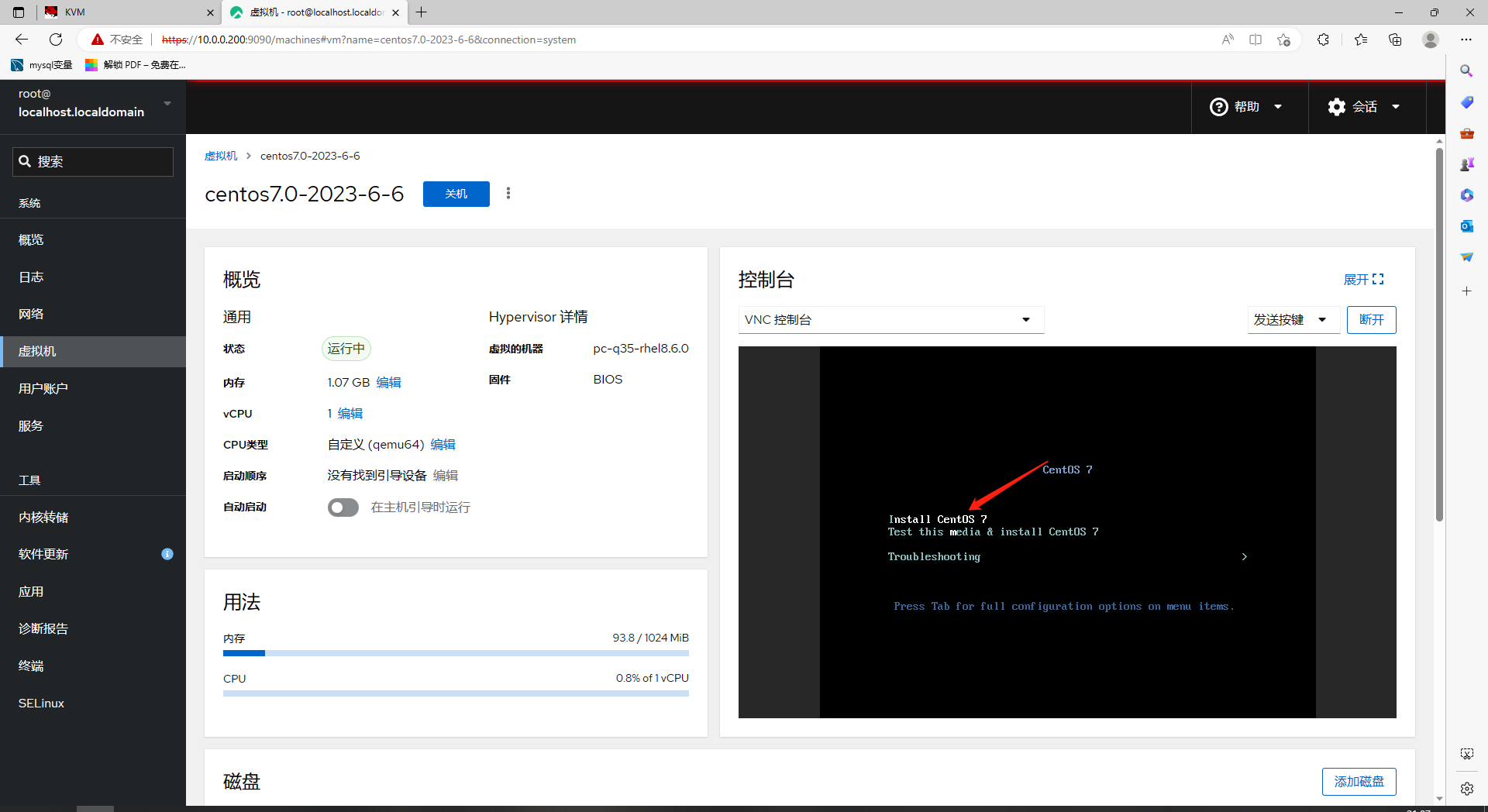The height and width of the screenshot is (812, 1488).
Task: Click the sidebar 搜索 input field
Action: 93,162
